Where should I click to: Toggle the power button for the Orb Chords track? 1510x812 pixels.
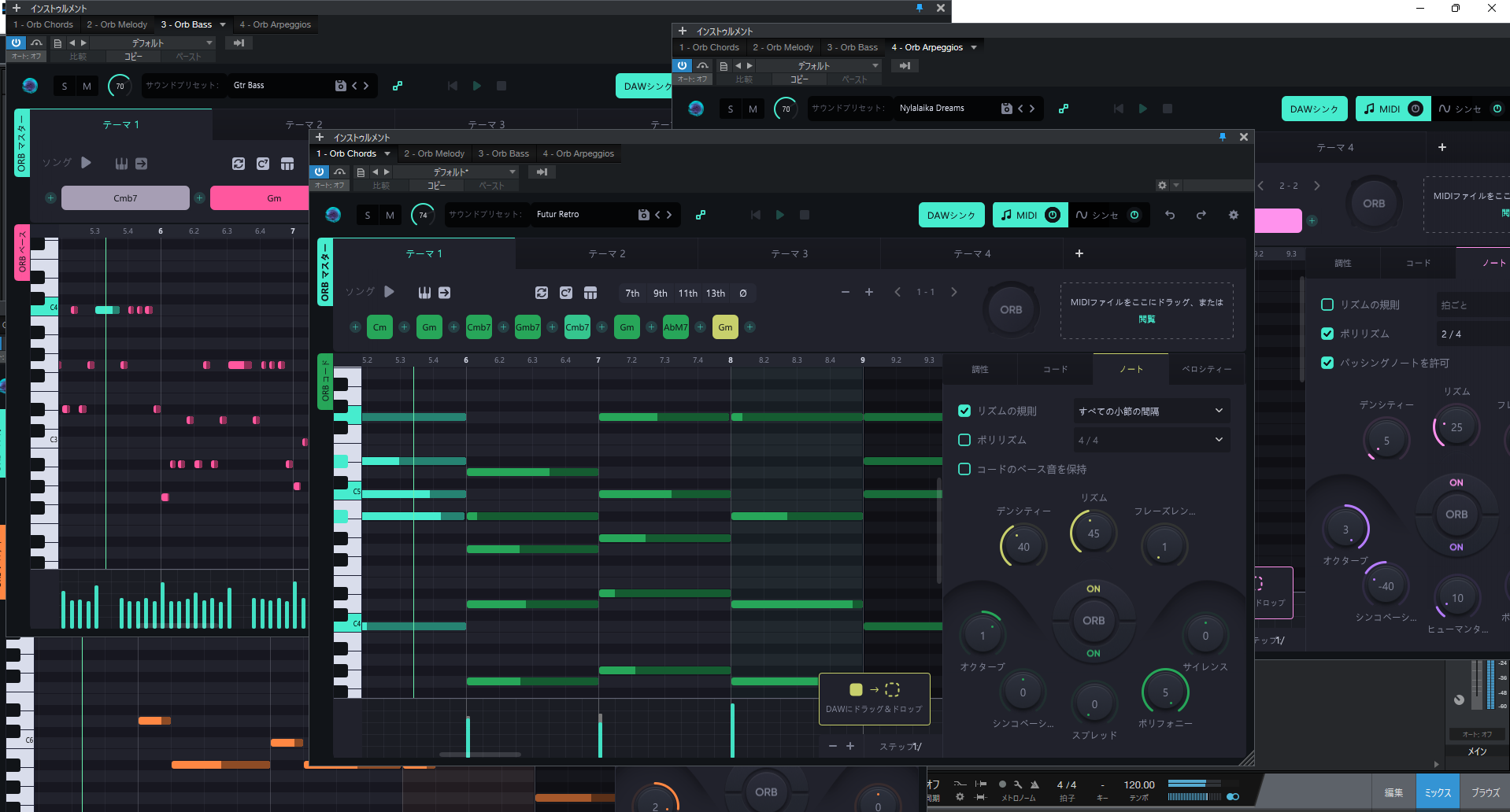320,172
